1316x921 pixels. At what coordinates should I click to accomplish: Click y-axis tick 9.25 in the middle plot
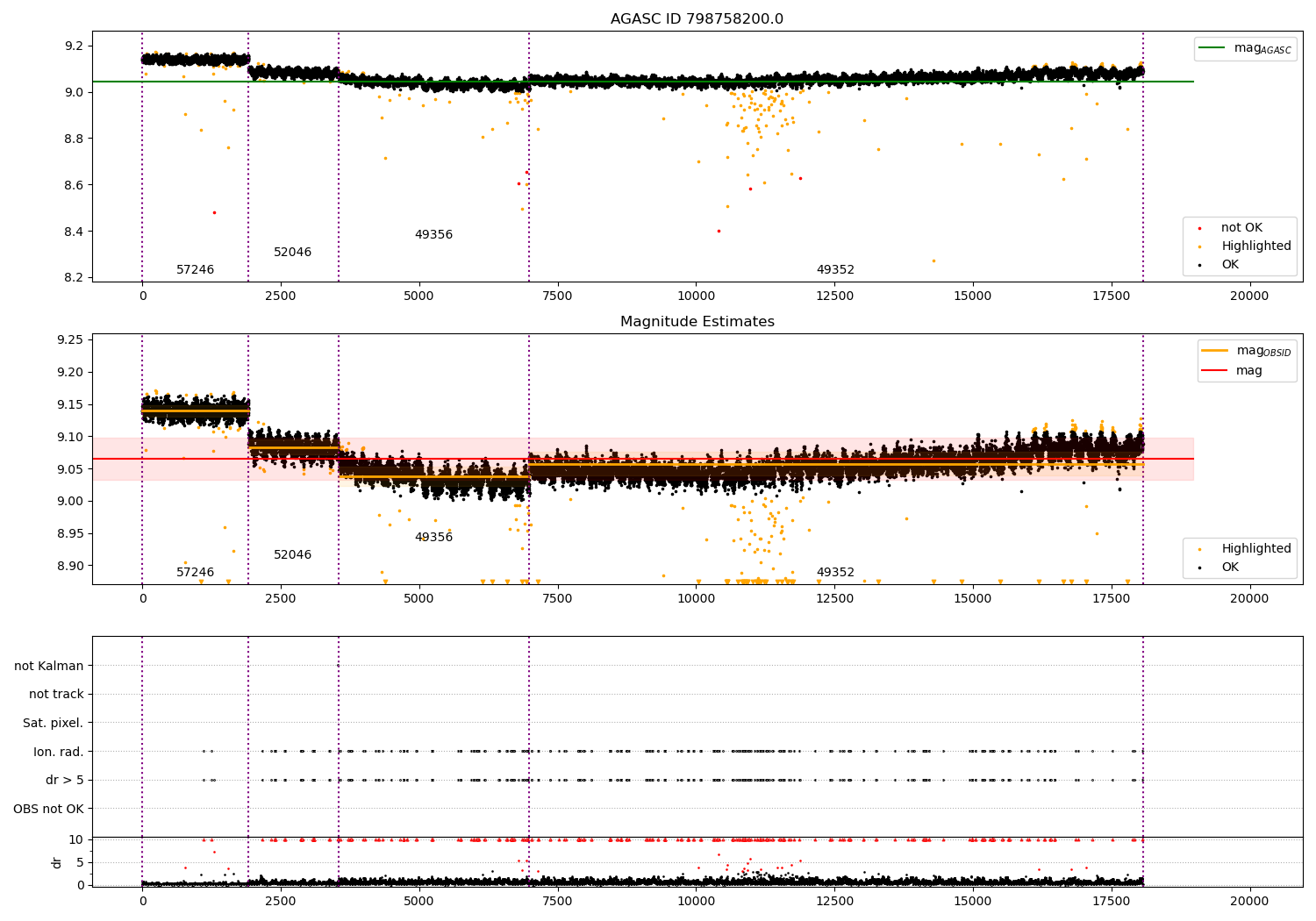tap(70, 339)
